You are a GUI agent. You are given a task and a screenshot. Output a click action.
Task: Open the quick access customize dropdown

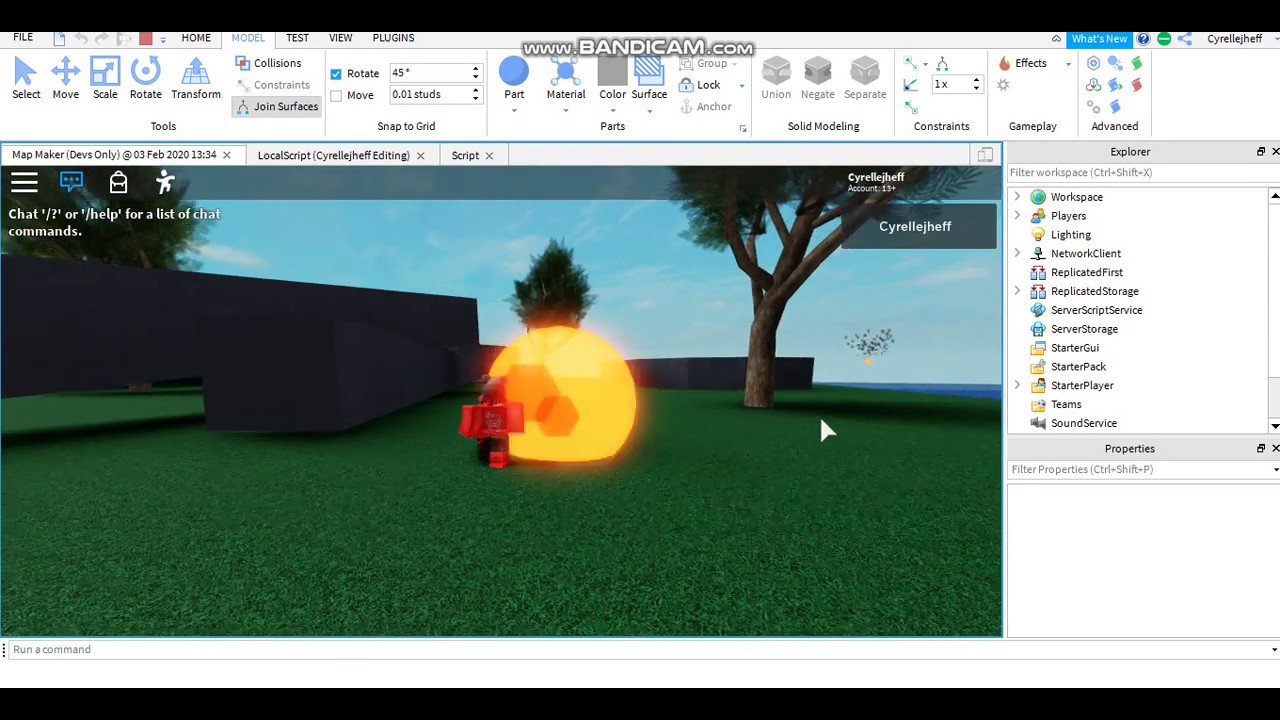tap(163, 40)
